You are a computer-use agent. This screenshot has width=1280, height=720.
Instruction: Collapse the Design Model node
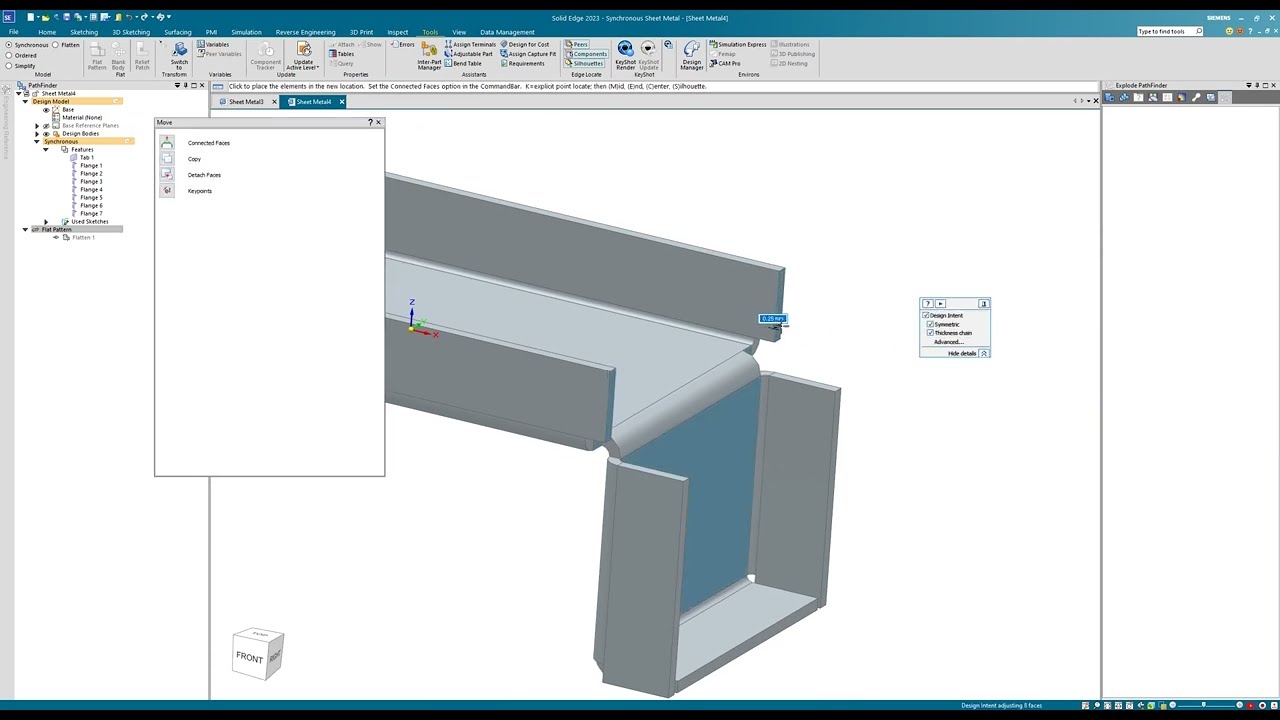[x=25, y=102]
